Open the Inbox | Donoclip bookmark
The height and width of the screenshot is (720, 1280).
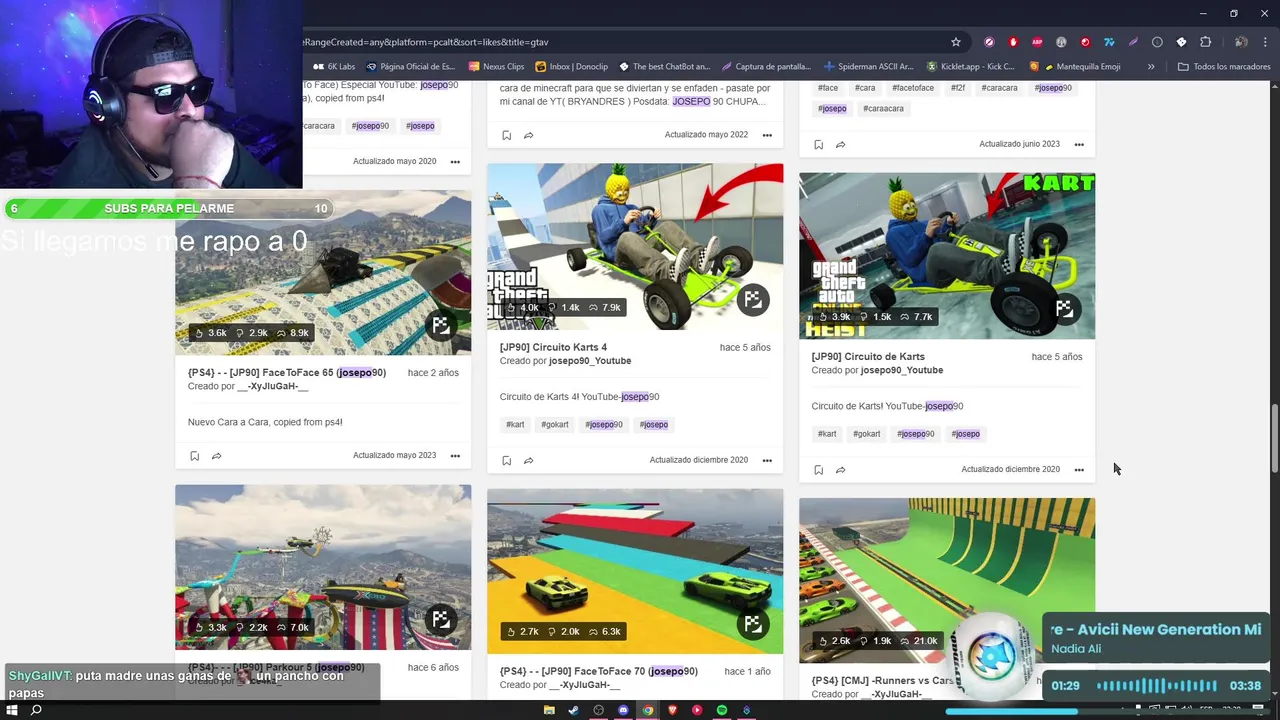(x=571, y=67)
